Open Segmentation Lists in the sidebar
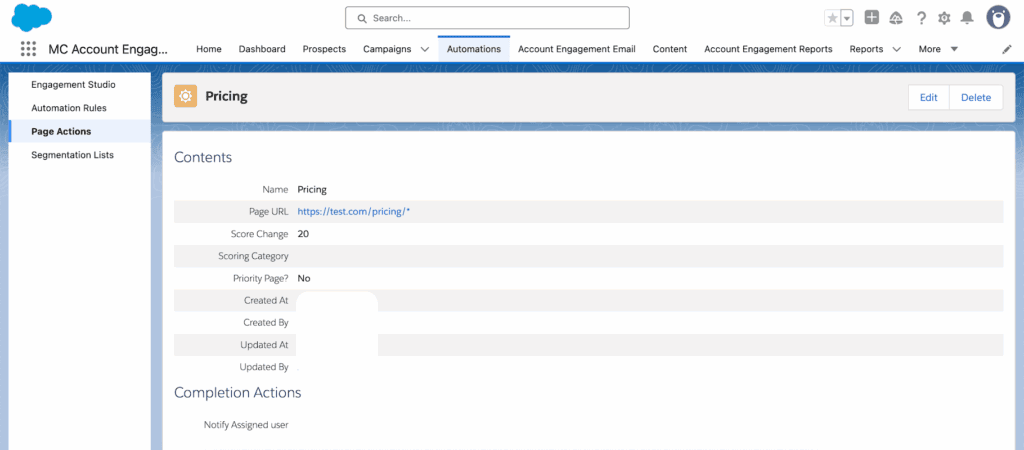Image resolution: width=1024 pixels, height=450 pixels. (72, 155)
